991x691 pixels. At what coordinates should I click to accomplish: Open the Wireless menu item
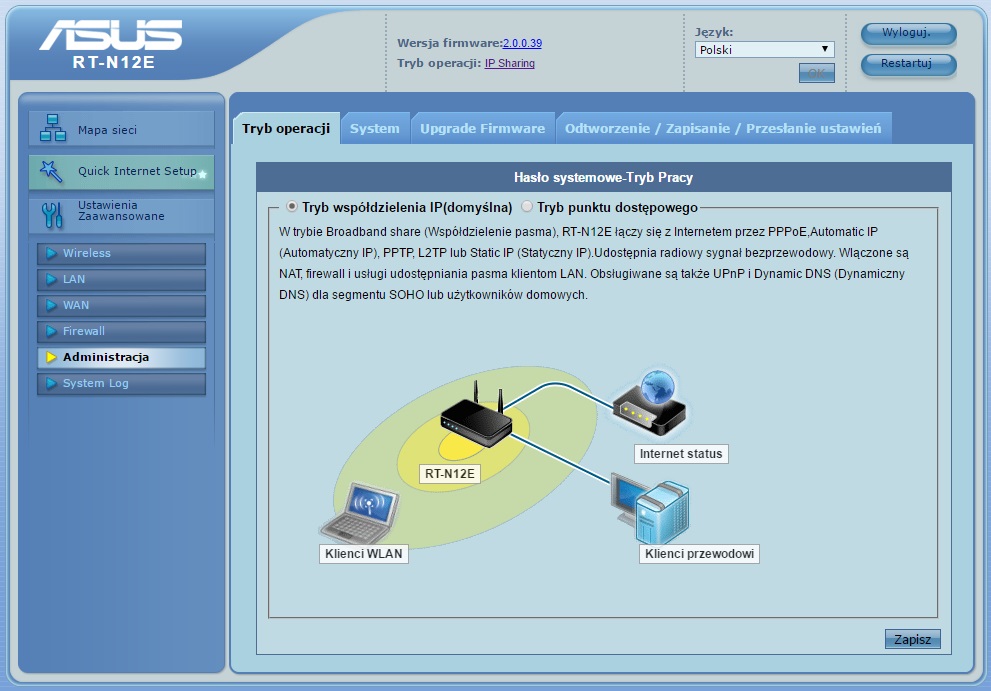coord(121,254)
